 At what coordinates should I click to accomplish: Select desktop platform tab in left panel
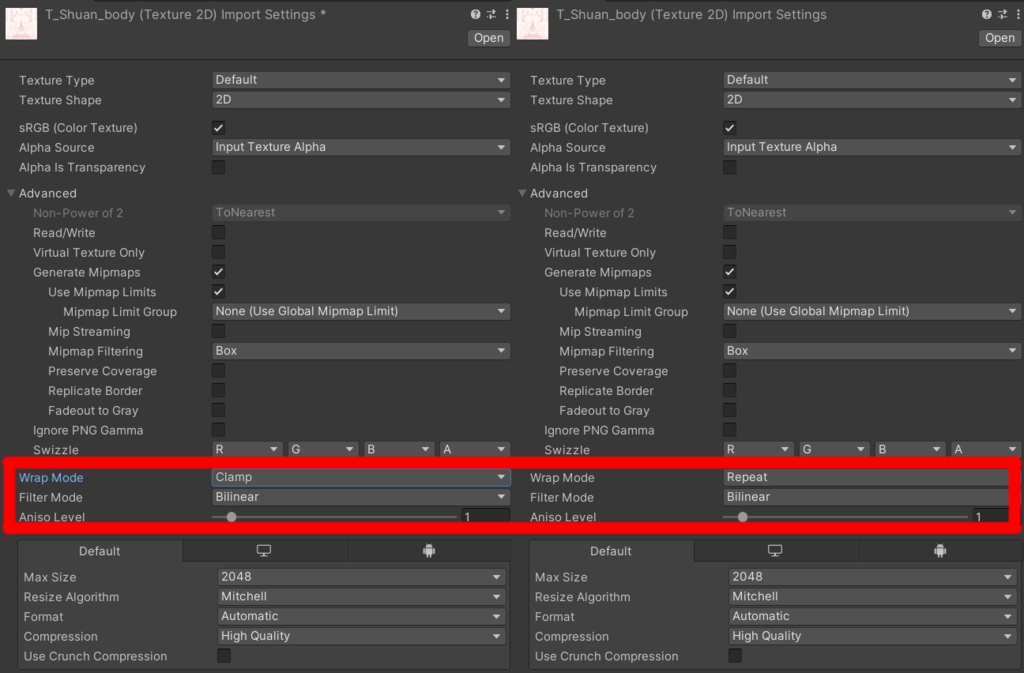click(264, 551)
